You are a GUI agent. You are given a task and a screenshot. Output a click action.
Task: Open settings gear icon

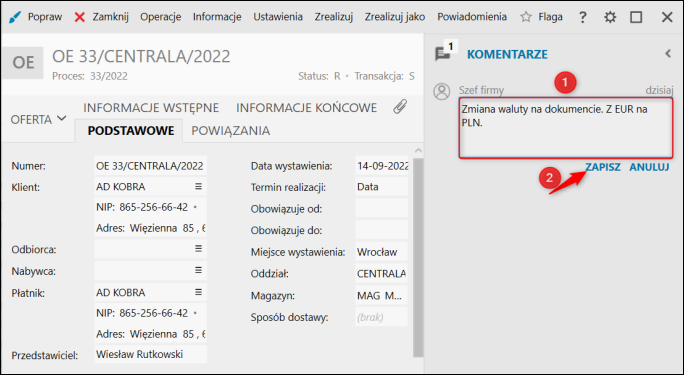pos(610,17)
